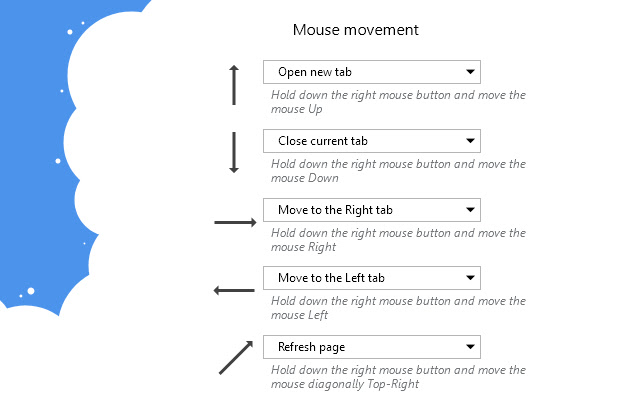Click the down arrow gesture icon
640x400 pixels.
point(234,153)
